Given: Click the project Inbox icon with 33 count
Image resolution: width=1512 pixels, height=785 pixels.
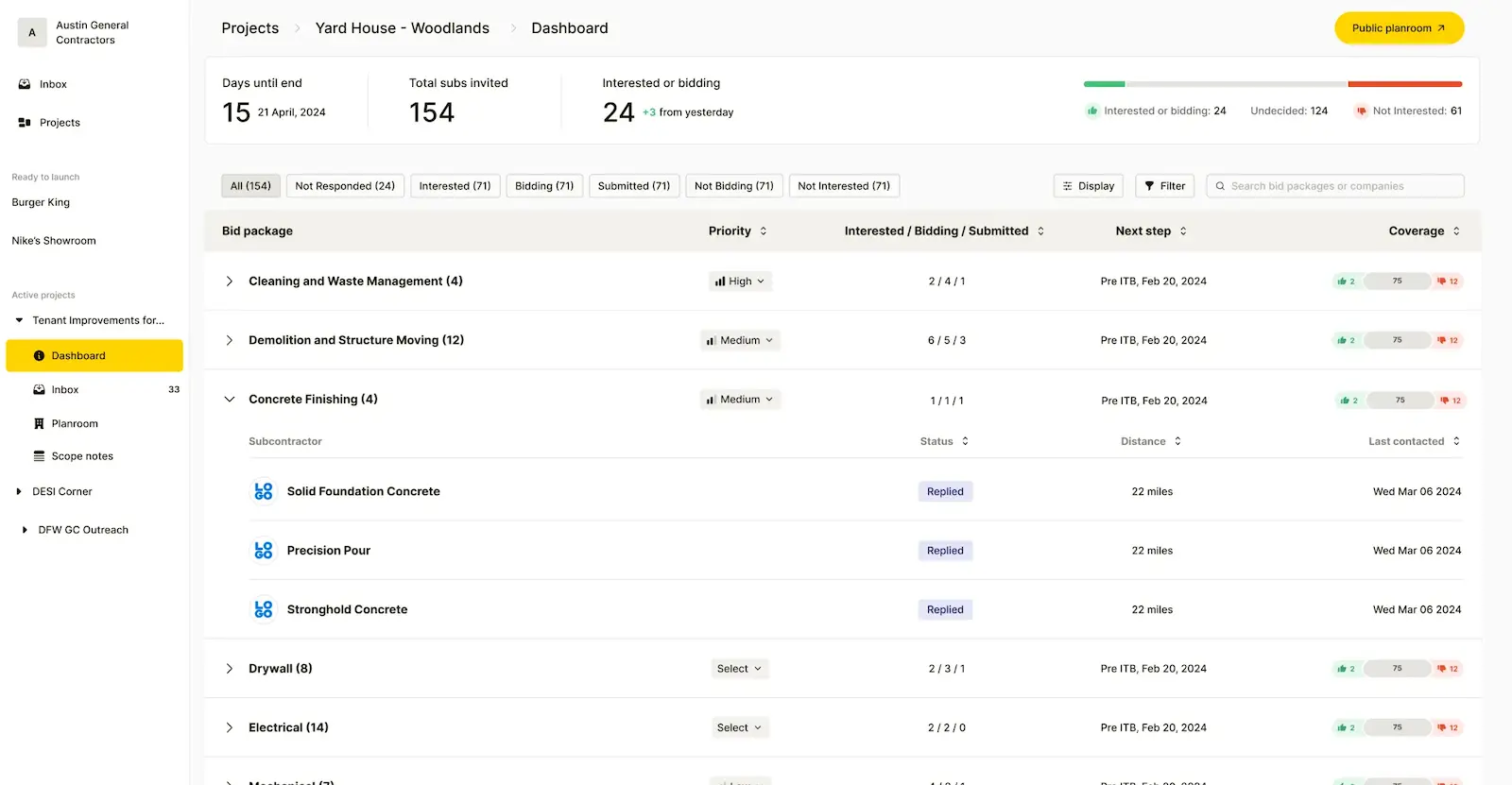Looking at the screenshot, I should click(x=39, y=389).
